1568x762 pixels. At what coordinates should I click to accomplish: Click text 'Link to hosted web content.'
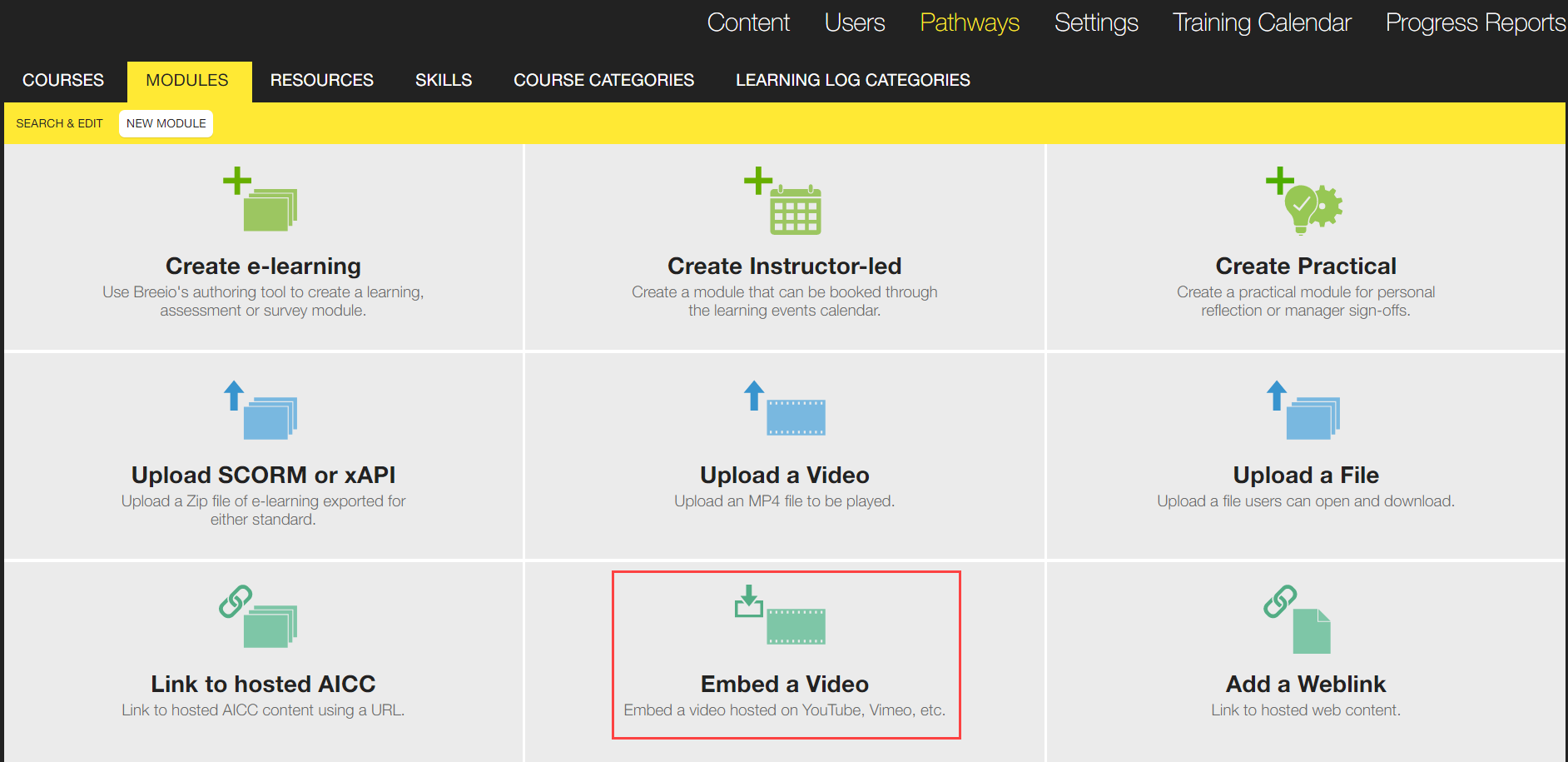coord(1306,710)
